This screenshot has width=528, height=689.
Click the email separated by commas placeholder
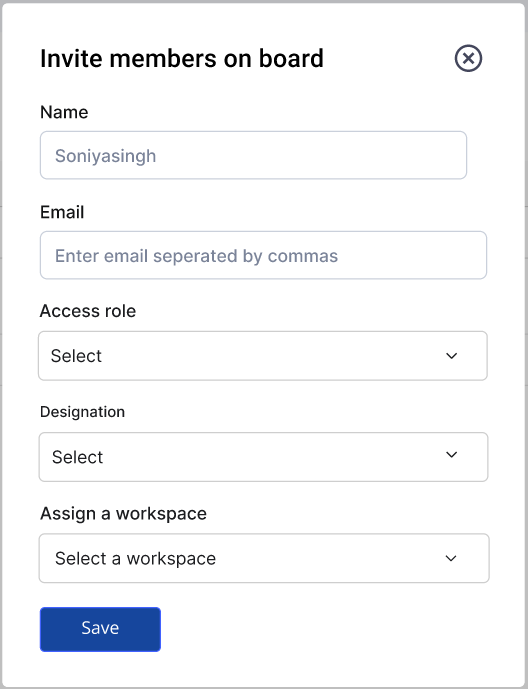[x=196, y=256]
